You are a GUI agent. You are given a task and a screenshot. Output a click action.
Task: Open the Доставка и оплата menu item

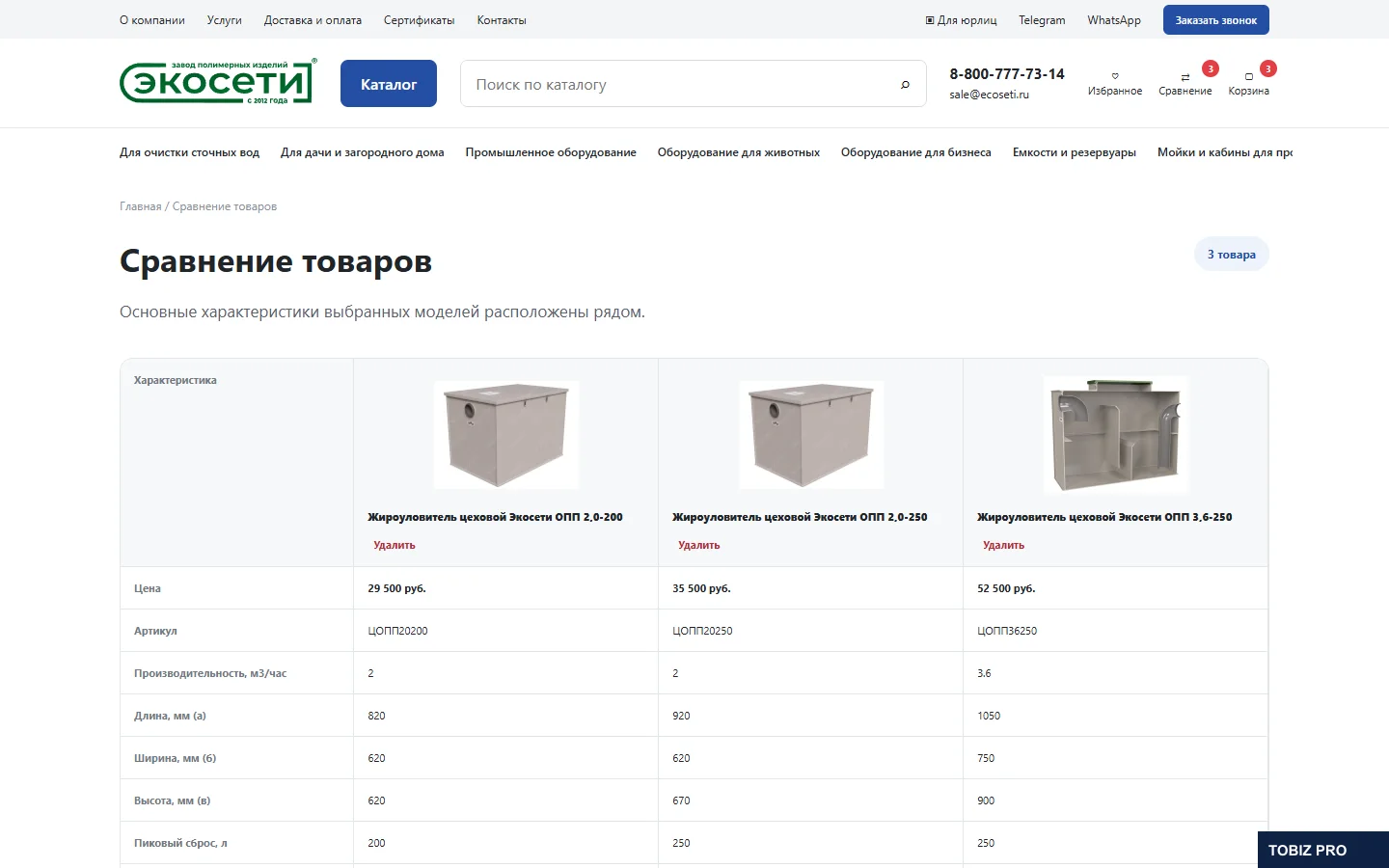click(x=313, y=20)
